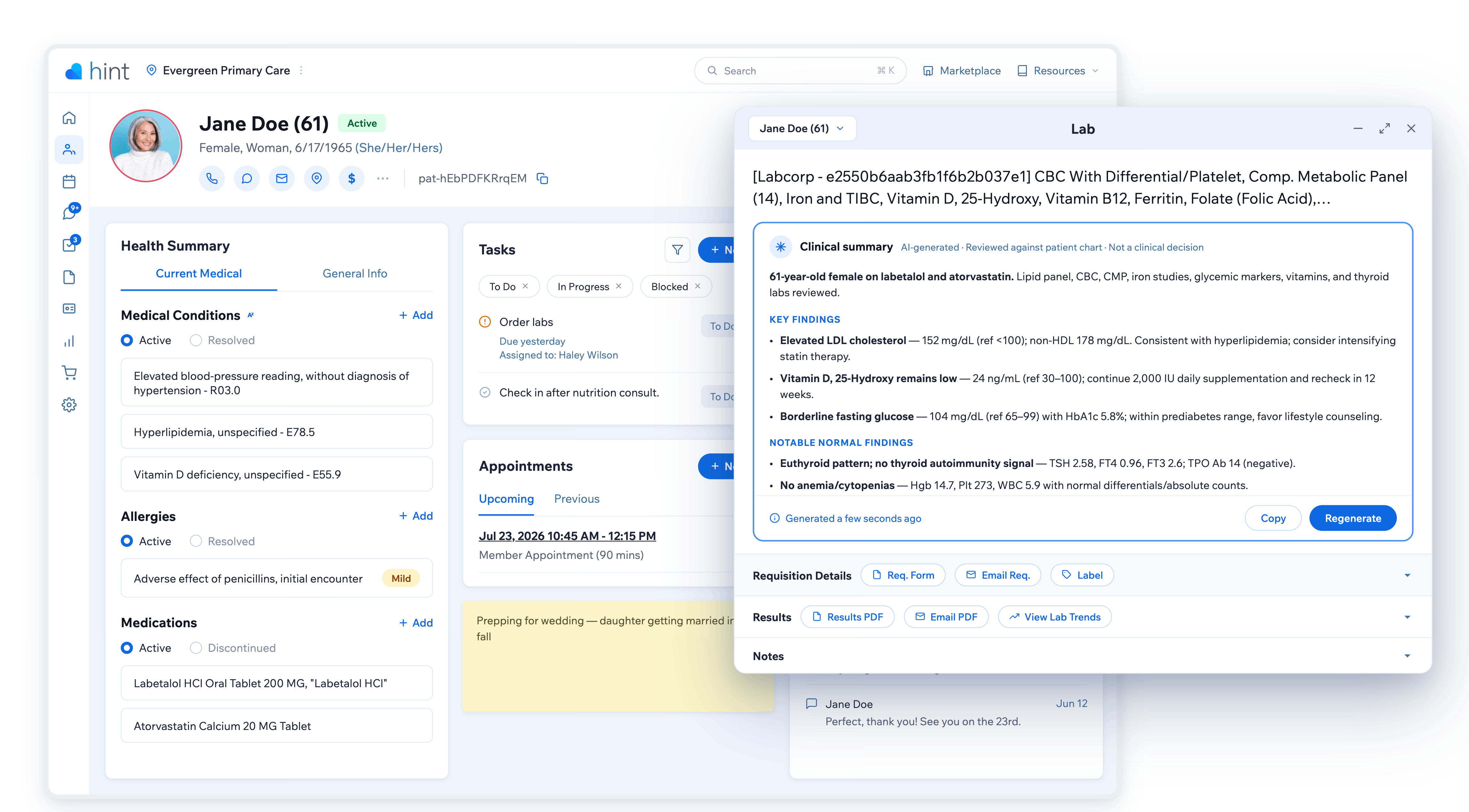
Task: Select Resolved under Medical Conditions
Action: [196, 340]
